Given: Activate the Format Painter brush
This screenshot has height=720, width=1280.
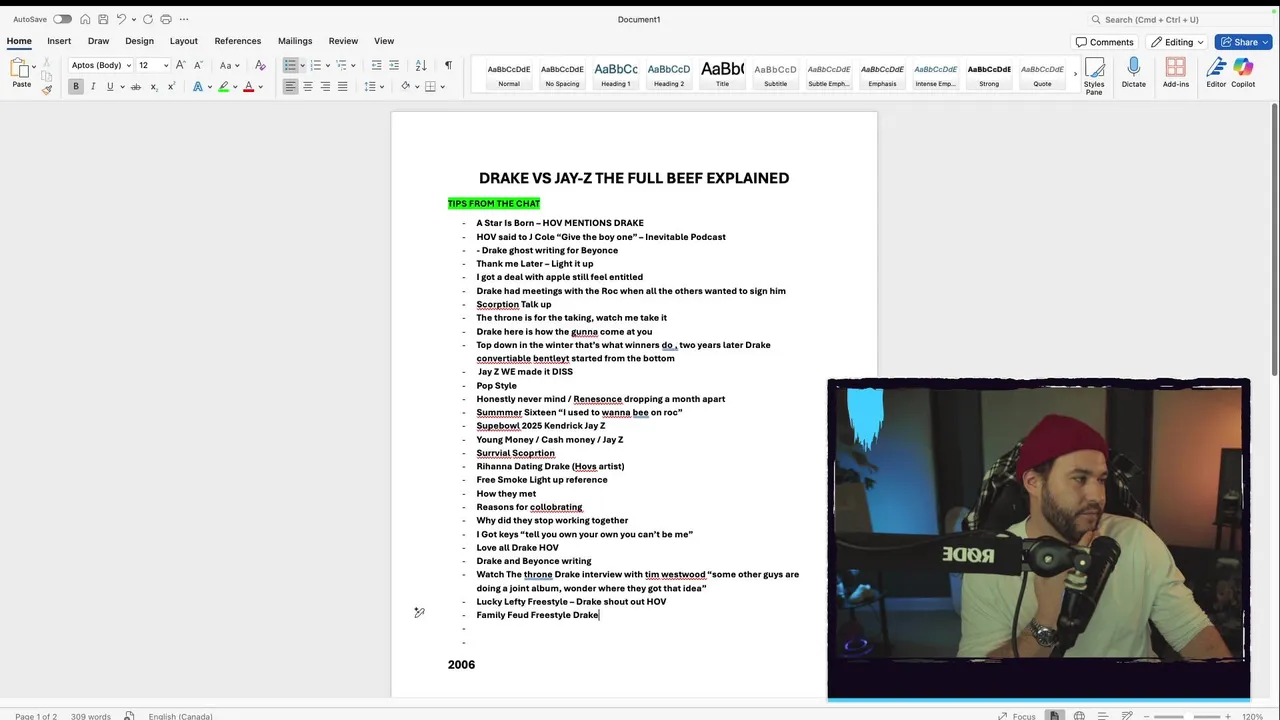Looking at the screenshot, I should [x=46, y=88].
